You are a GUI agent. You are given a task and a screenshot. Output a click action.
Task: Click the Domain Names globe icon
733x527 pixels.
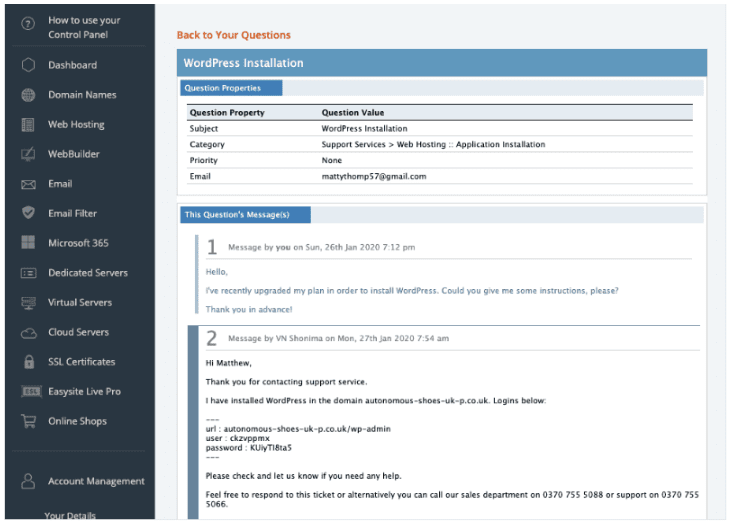tap(28, 95)
